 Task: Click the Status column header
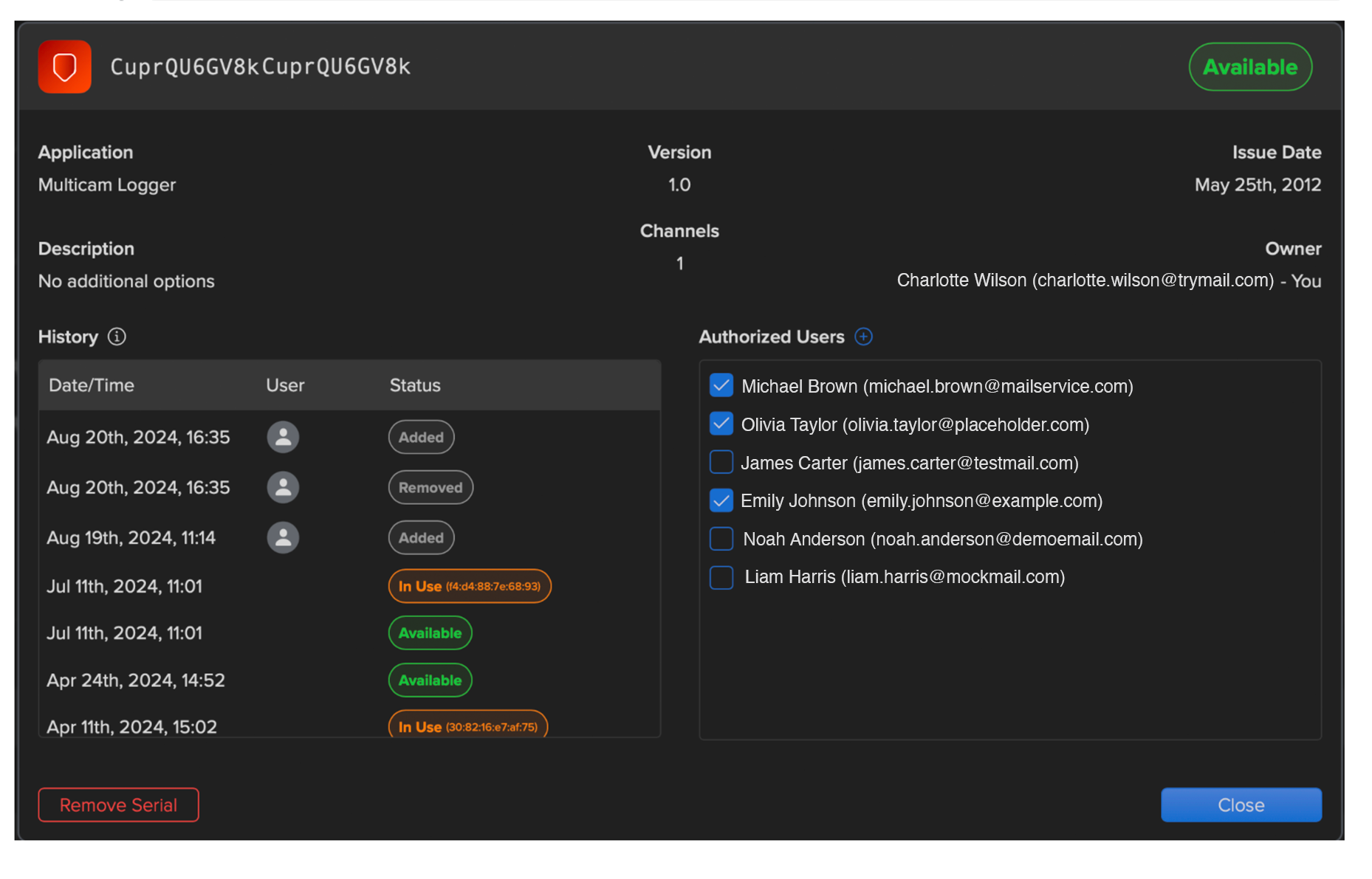(x=415, y=385)
